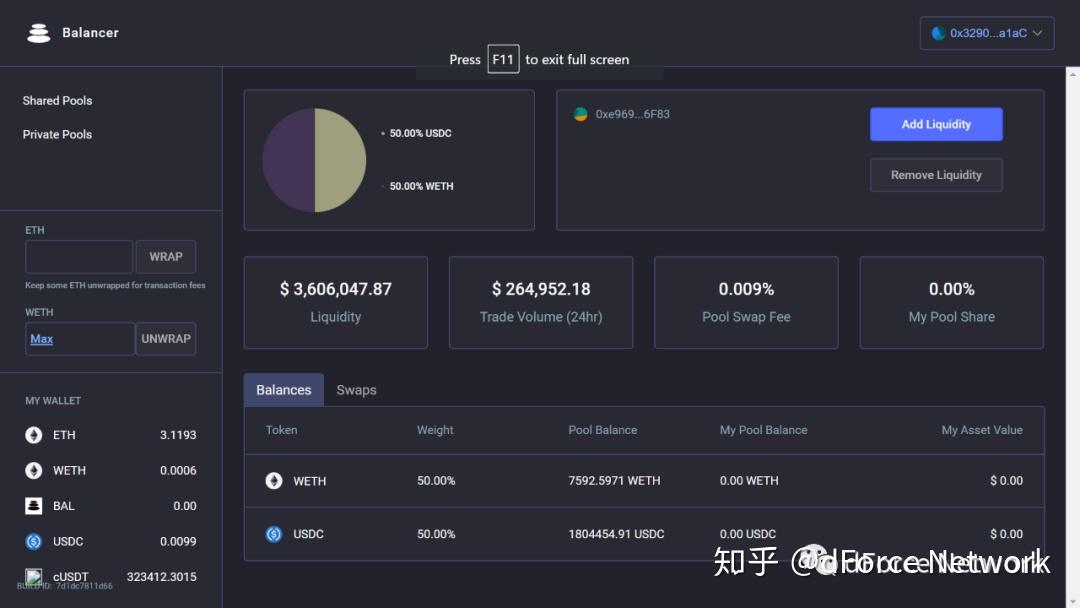1080x608 pixels.
Task: Click the Add Liquidity button
Action: (x=936, y=125)
